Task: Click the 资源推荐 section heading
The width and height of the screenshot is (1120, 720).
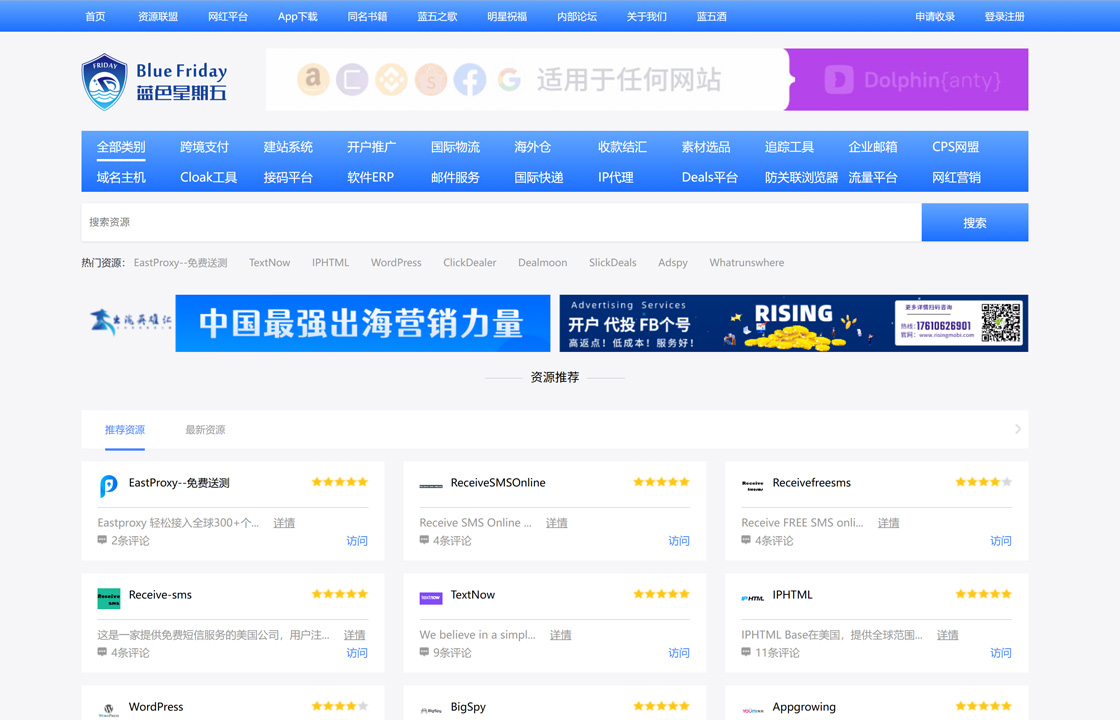Action: coord(555,377)
